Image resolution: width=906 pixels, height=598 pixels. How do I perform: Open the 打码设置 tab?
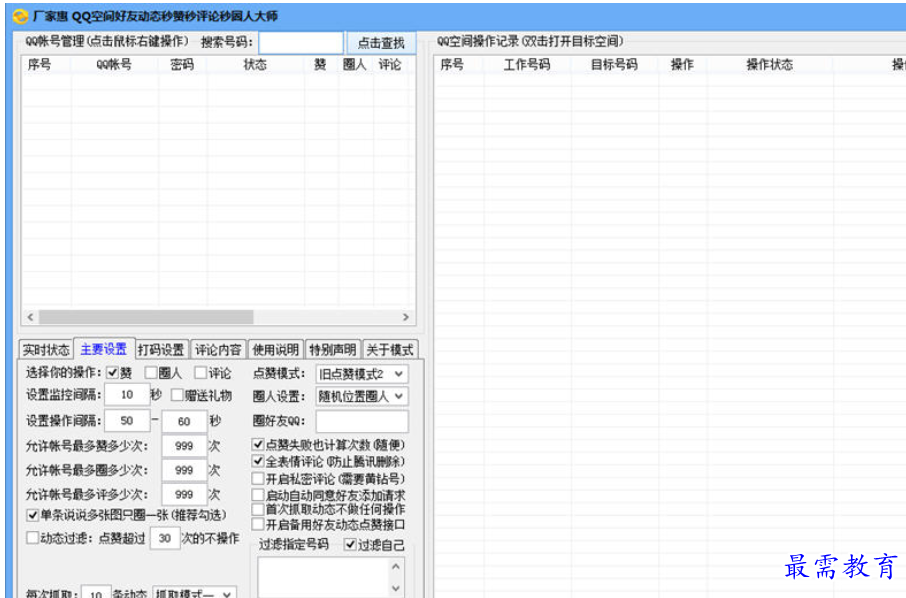point(161,350)
